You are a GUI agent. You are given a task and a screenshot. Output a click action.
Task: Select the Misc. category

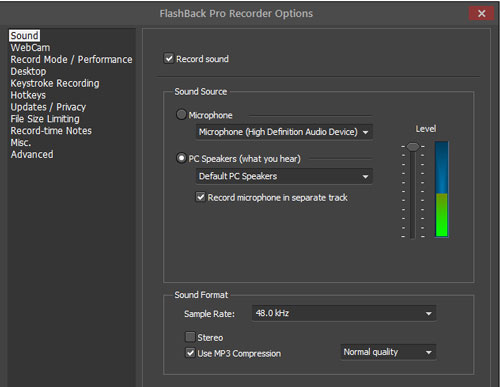click(21, 143)
